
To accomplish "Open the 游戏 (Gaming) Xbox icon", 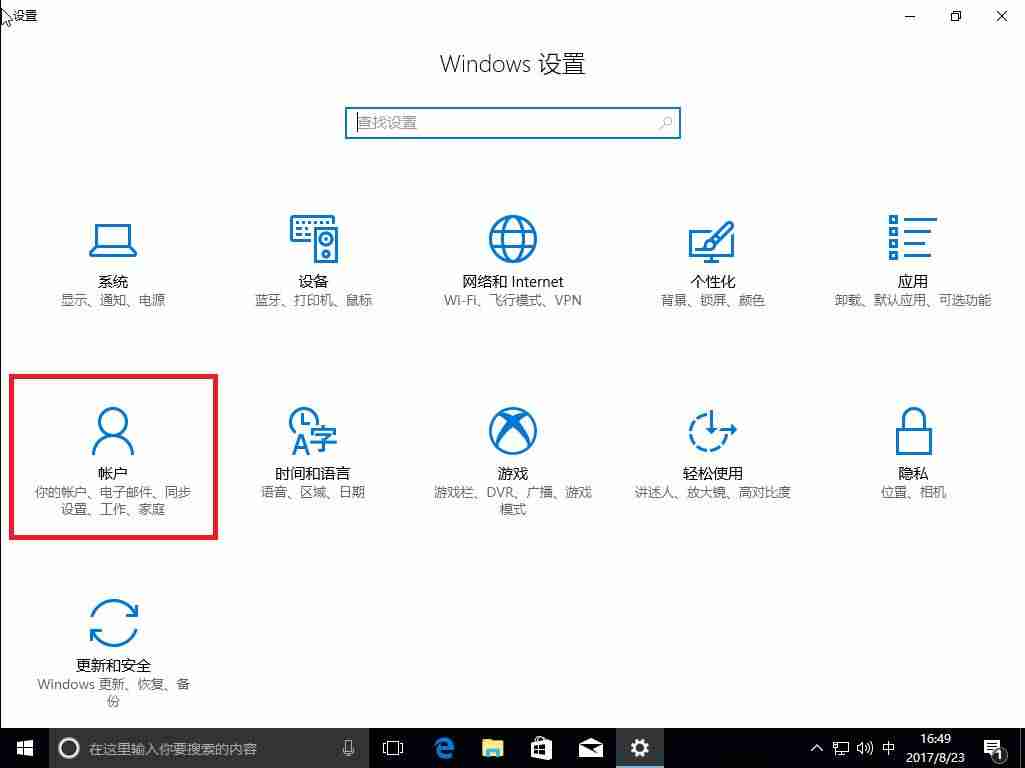I will (x=512, y=431).
